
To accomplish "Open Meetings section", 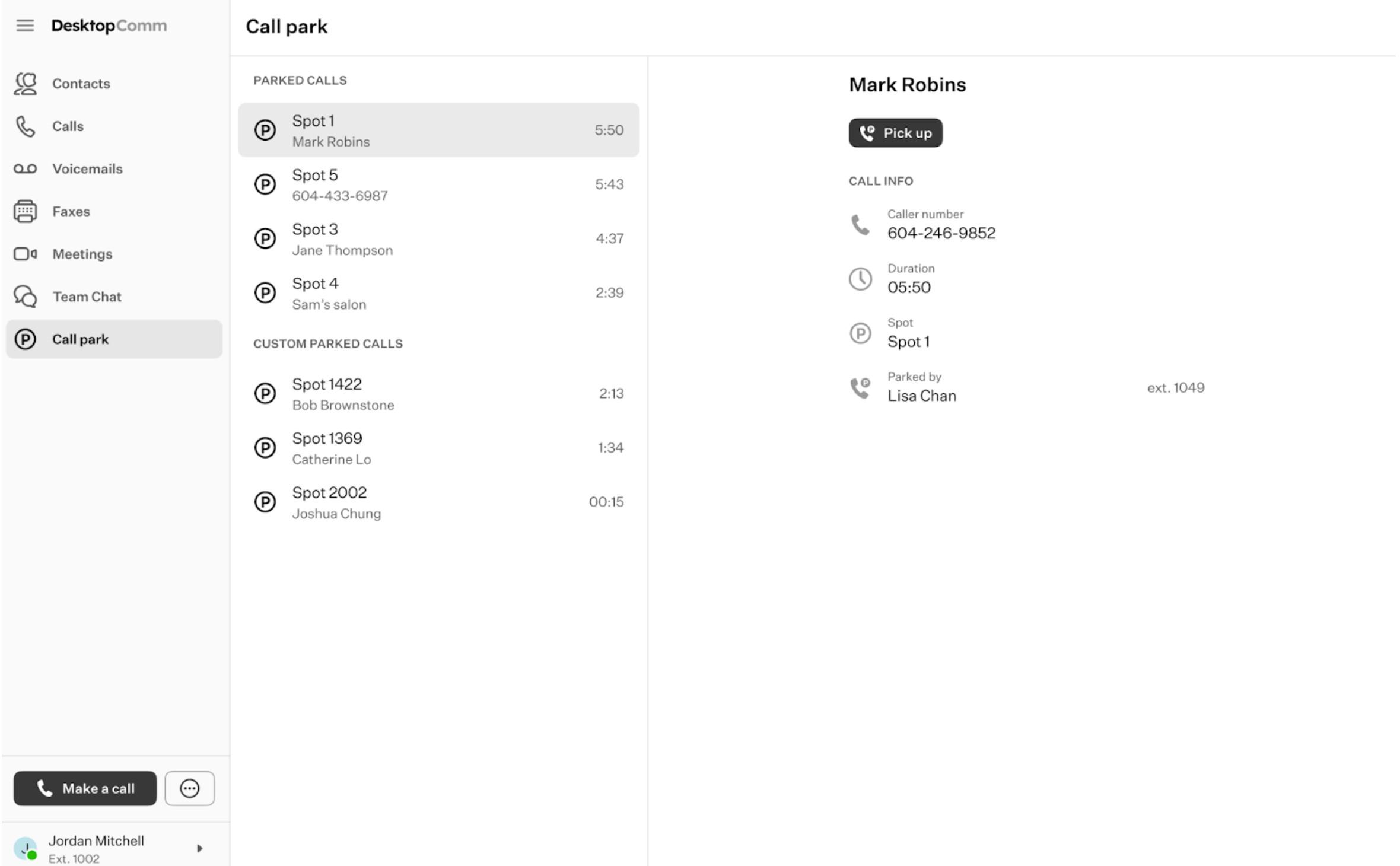I will [x=114, y=254].
